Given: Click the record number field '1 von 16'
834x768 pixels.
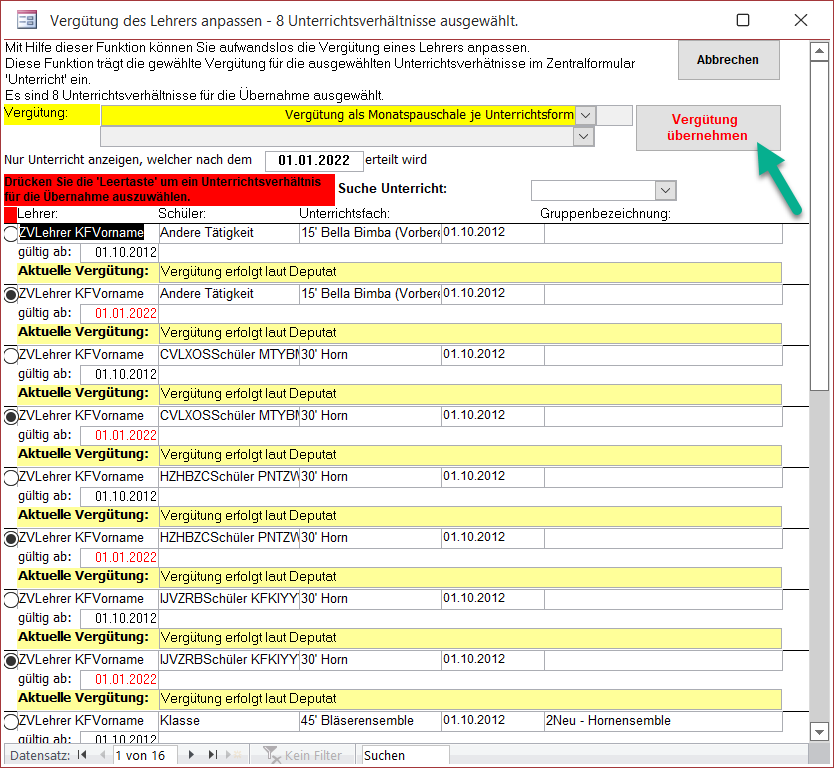Looking at the screenshot, I should (145, 756).
